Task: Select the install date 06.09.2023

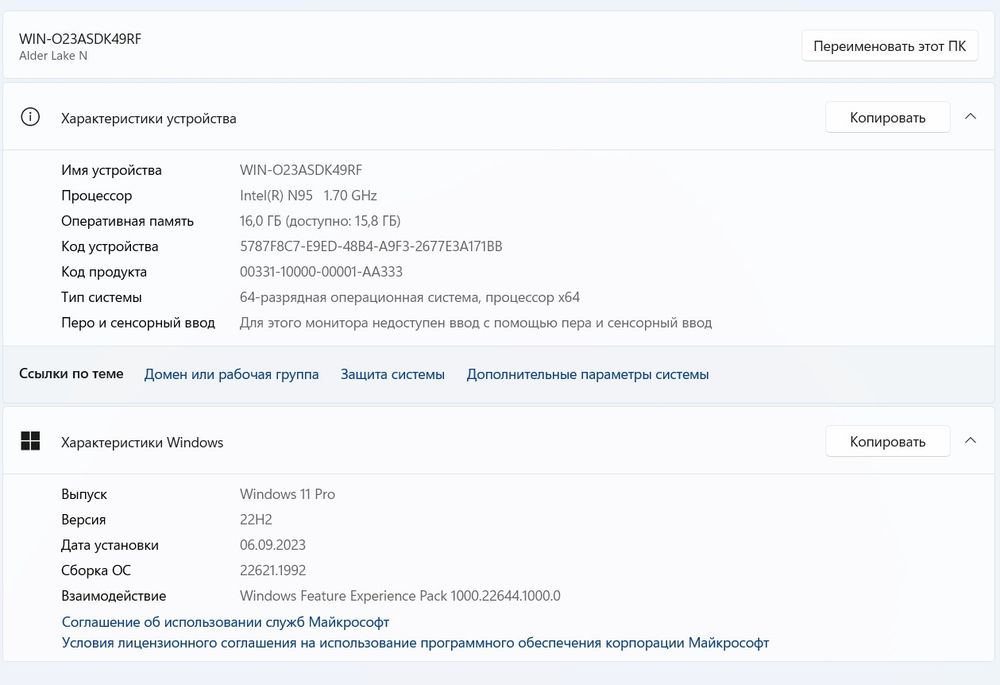Action: click(273, 545)
